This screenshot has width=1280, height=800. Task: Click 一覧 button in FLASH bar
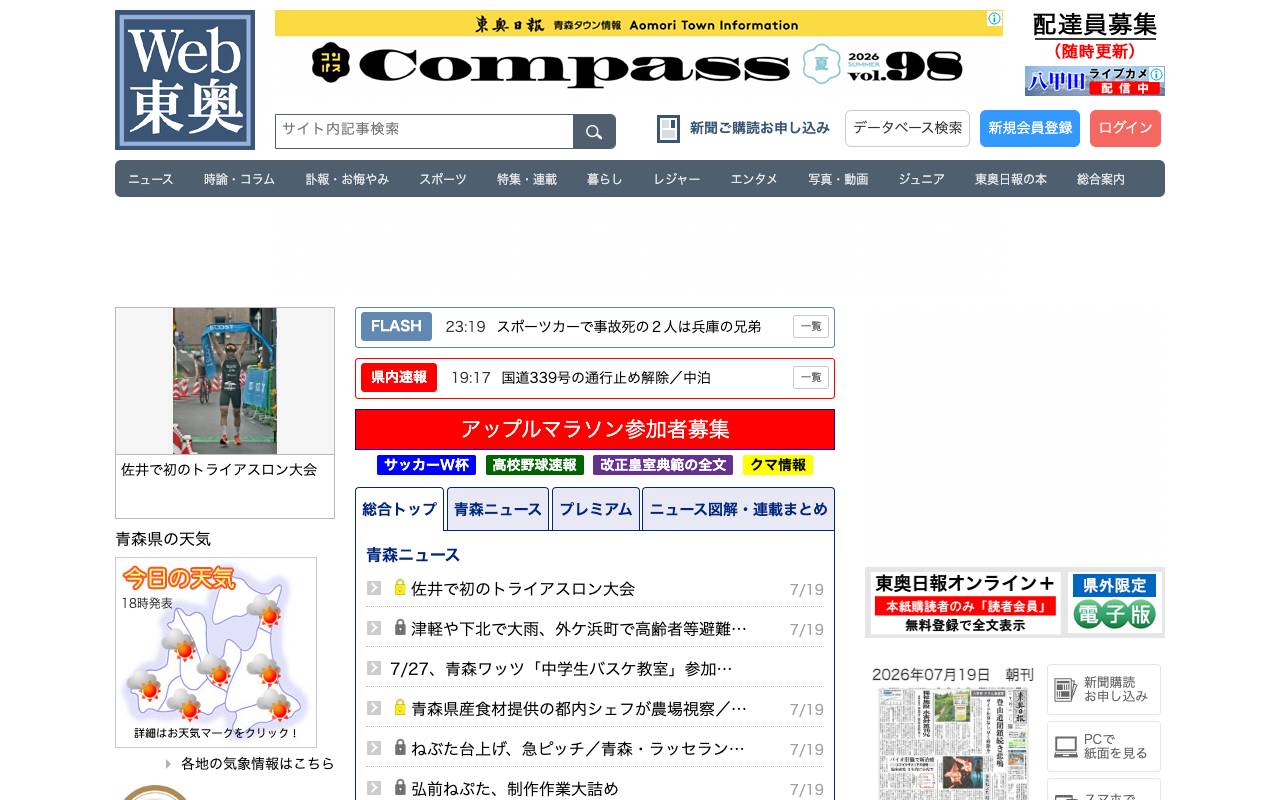coord(811,326)
